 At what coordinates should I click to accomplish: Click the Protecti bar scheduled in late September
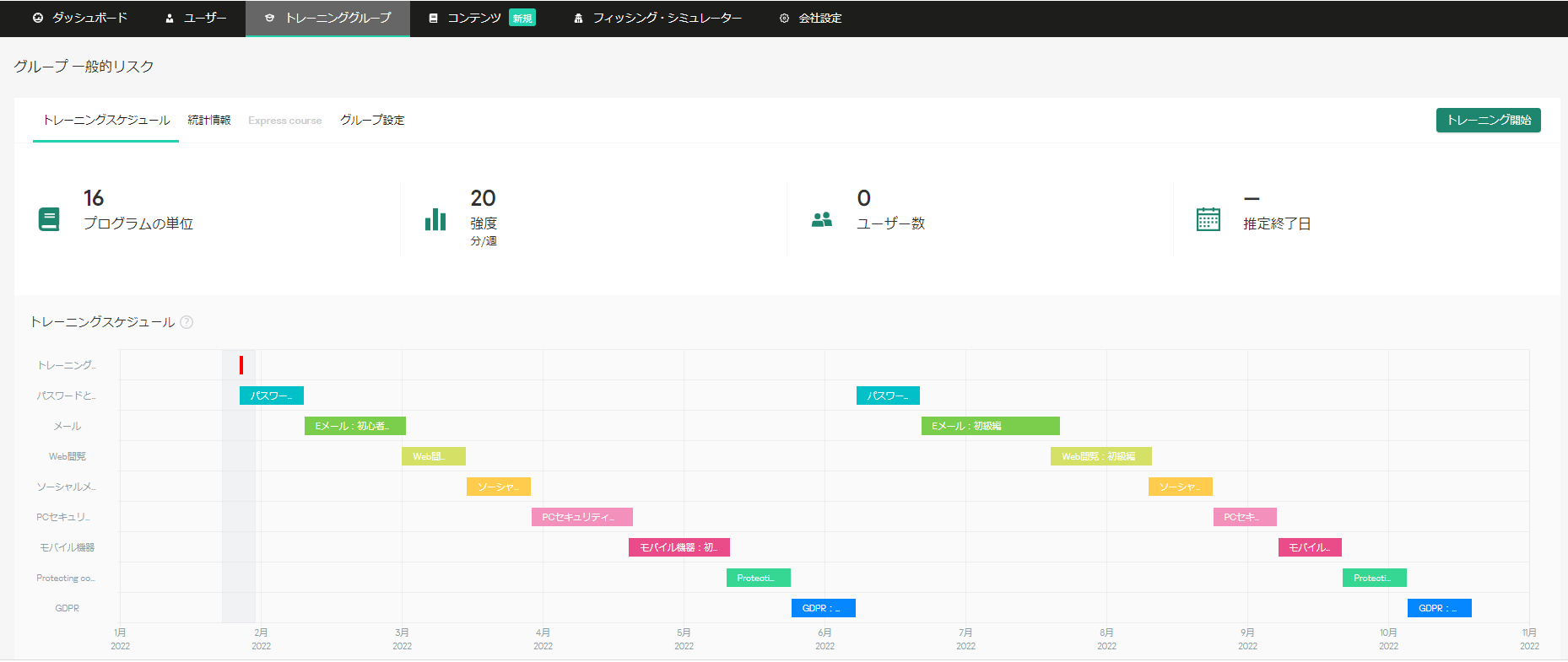(1375, 578)
